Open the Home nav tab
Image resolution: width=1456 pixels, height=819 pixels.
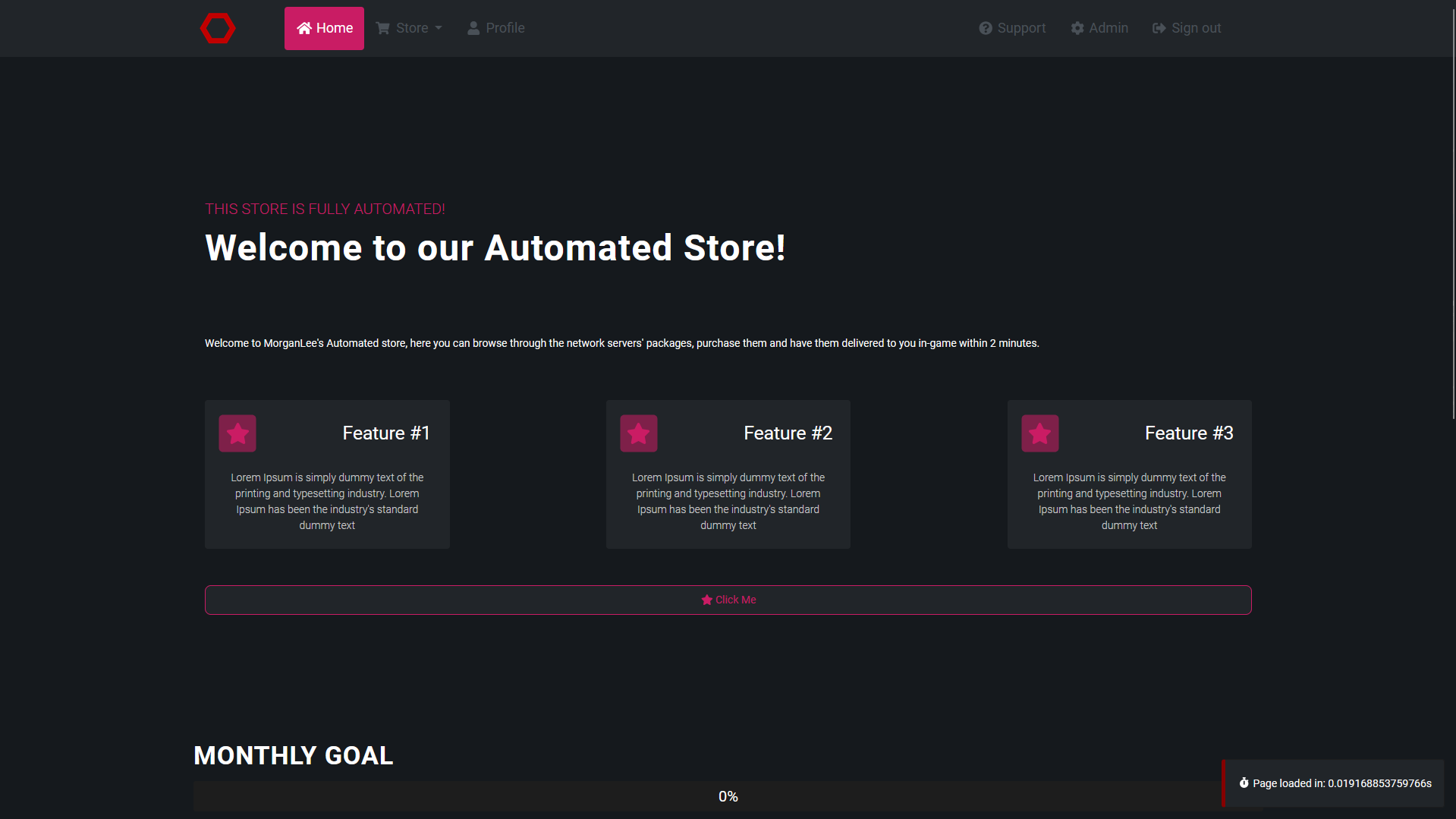[324, 28]
